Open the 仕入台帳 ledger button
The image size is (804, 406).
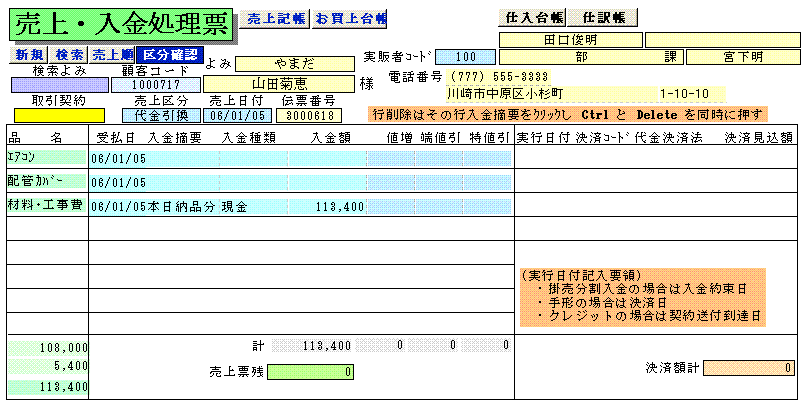(x=532, y=17)
